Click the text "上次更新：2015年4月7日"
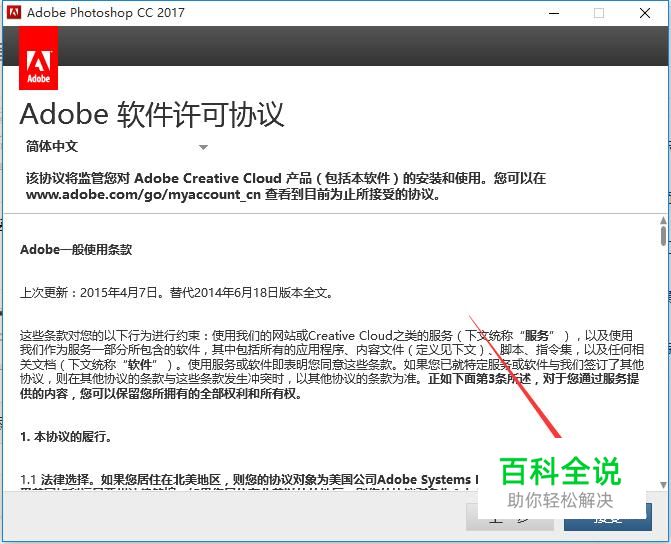This screenshot has width=671, height=544. (89, 293)
